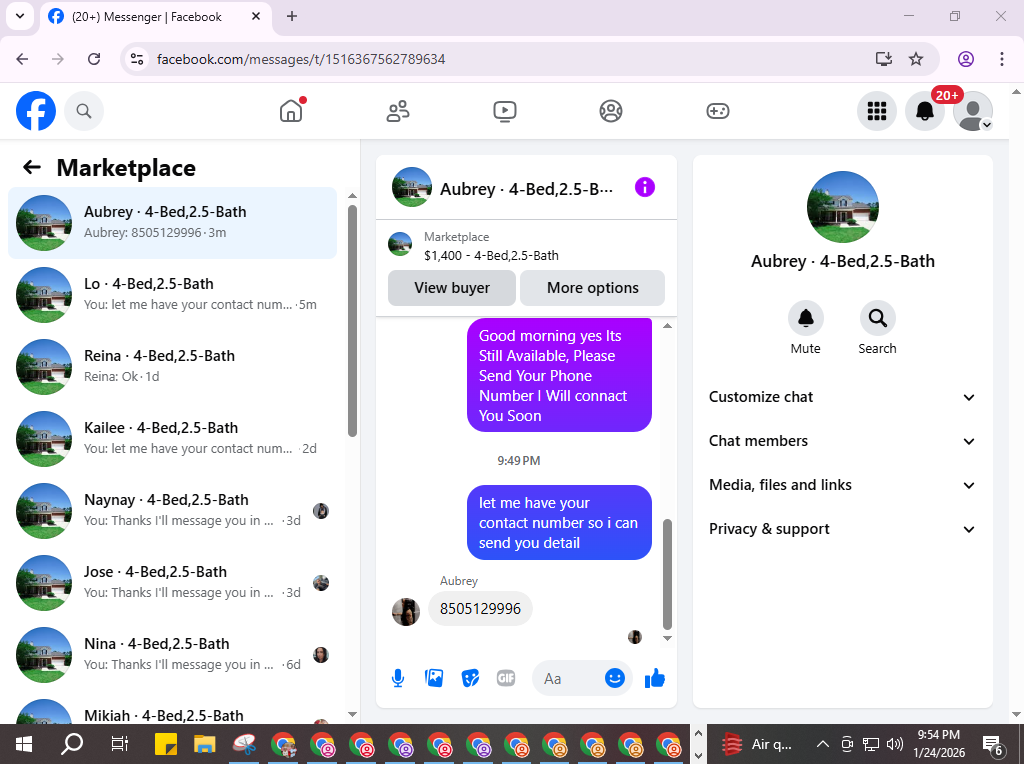Click the browser Back button

click(22, 59)
